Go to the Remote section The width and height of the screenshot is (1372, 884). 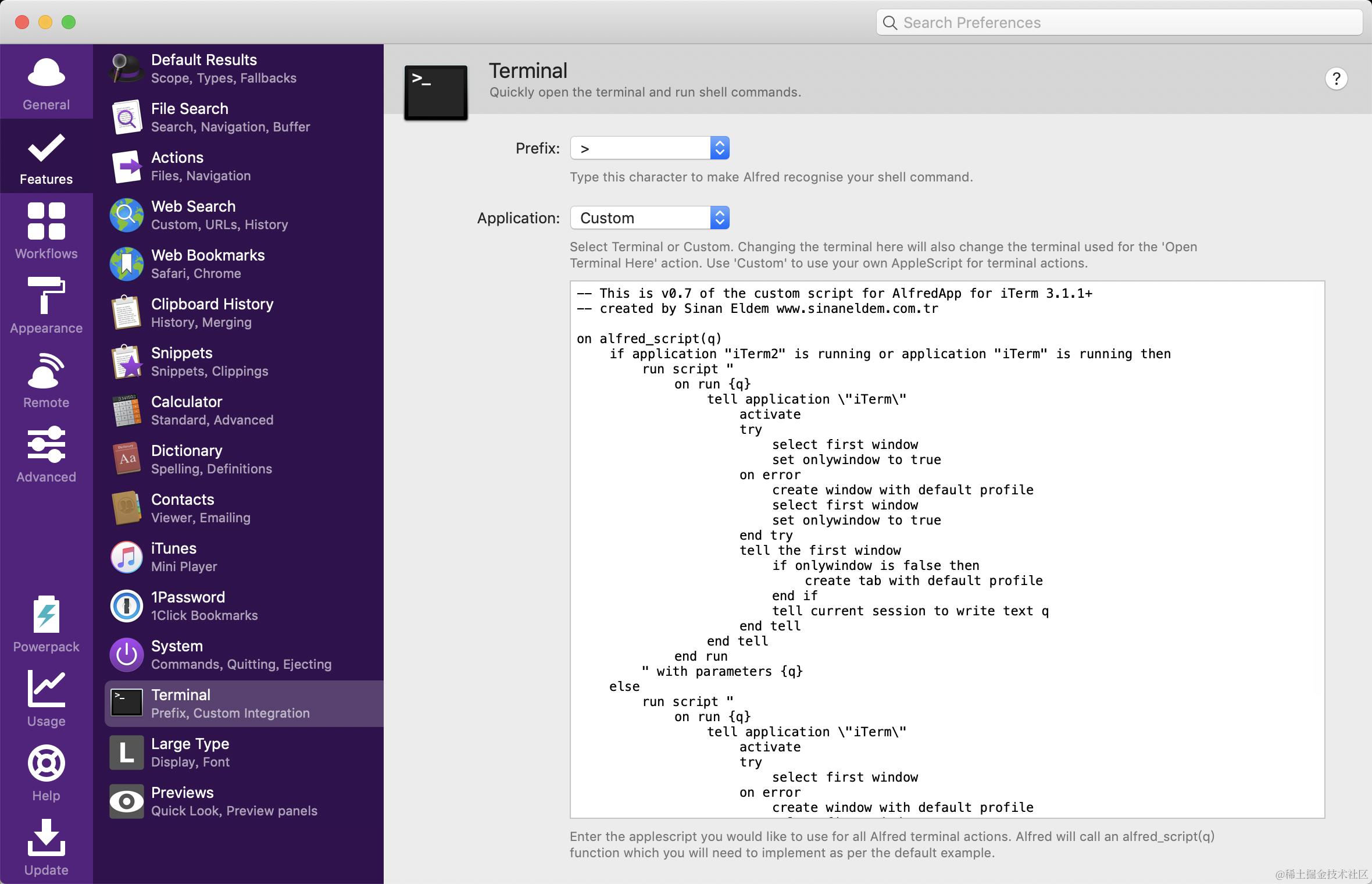click(x=46, y=379)
